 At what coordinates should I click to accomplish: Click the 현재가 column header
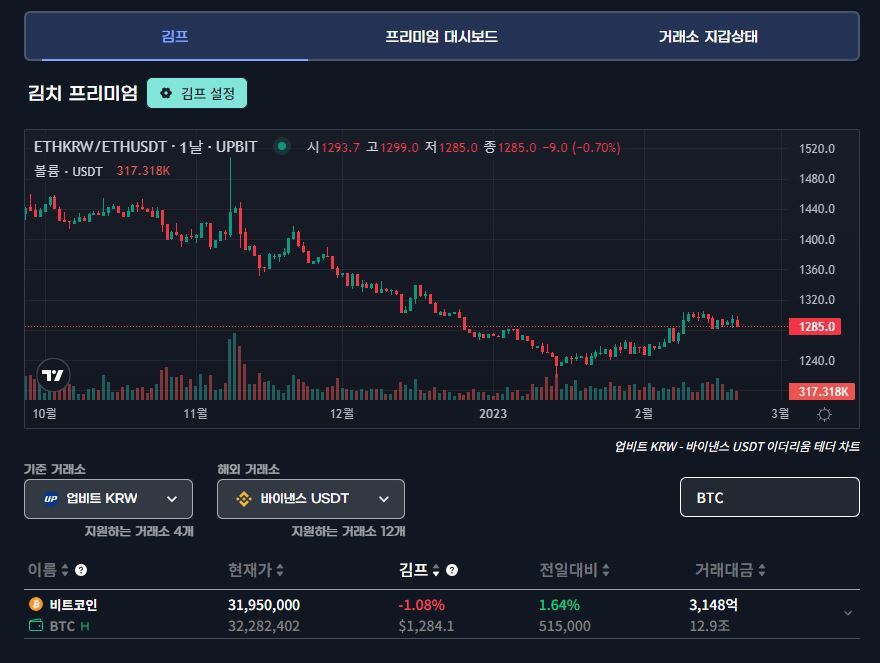tap(250, 570)
